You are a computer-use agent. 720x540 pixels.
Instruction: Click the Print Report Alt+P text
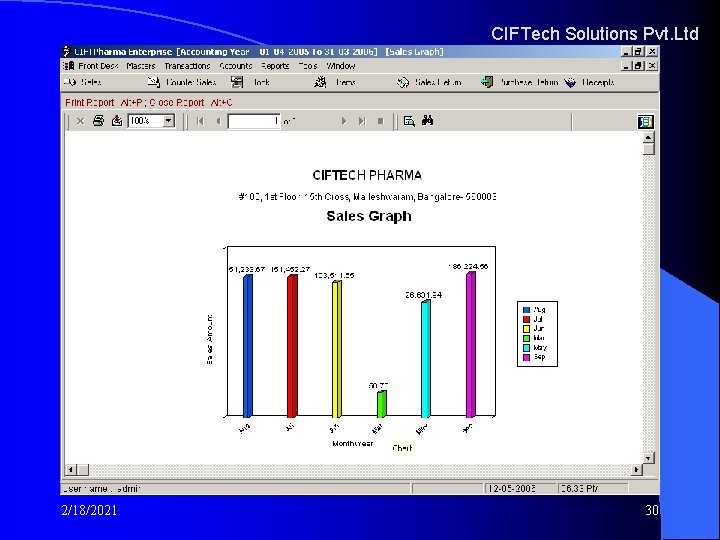pyautogui.click(x=103, y=102)
